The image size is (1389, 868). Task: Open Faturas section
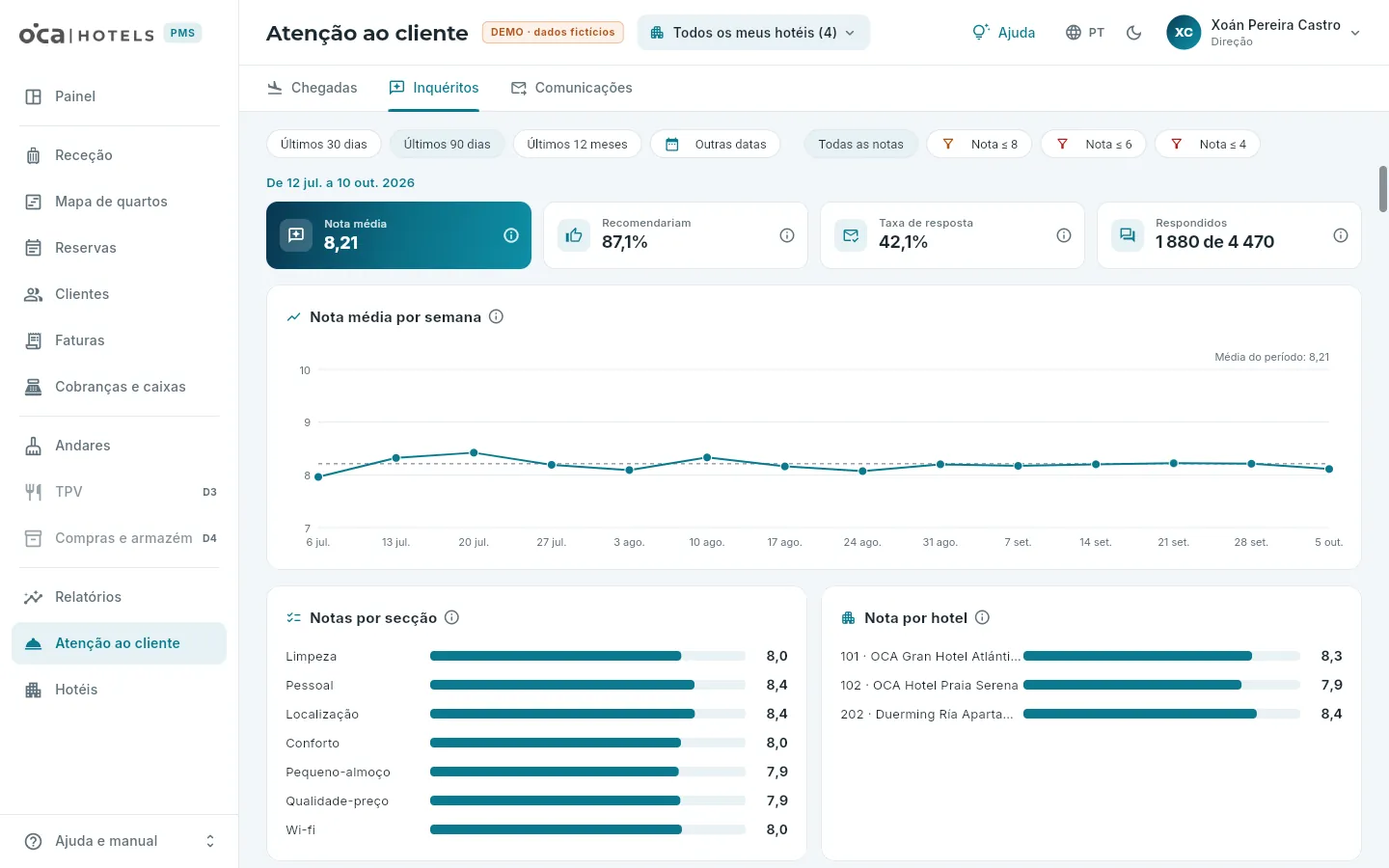(x=119, y=340)
